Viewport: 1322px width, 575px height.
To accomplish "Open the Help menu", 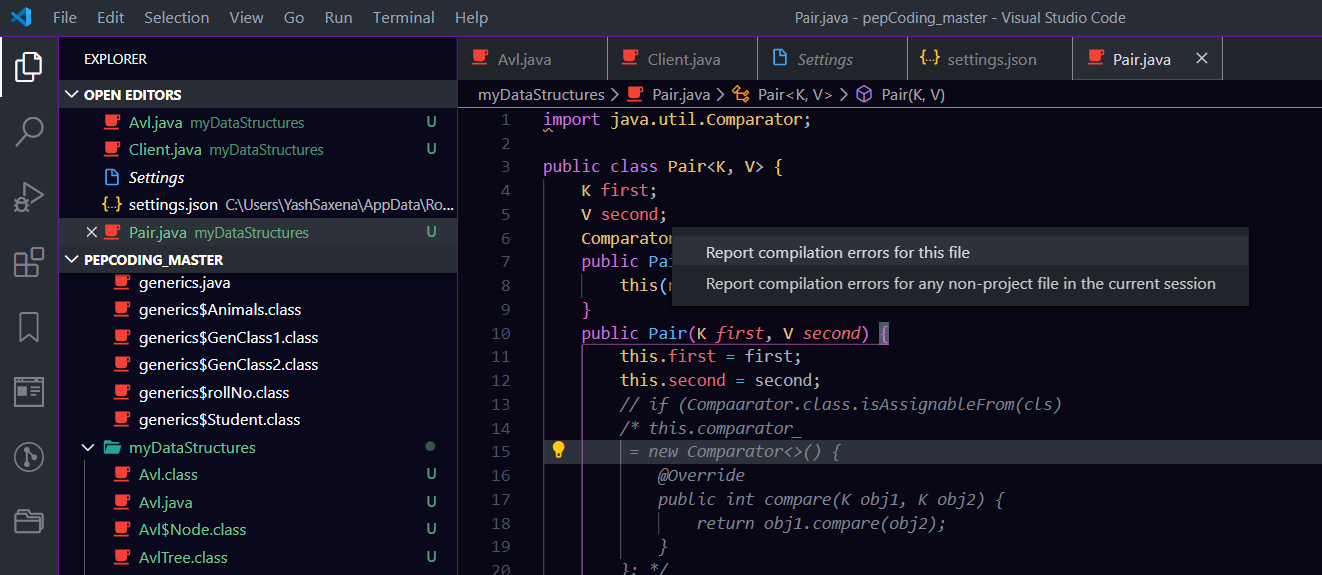I will click(x=471, y=18).
